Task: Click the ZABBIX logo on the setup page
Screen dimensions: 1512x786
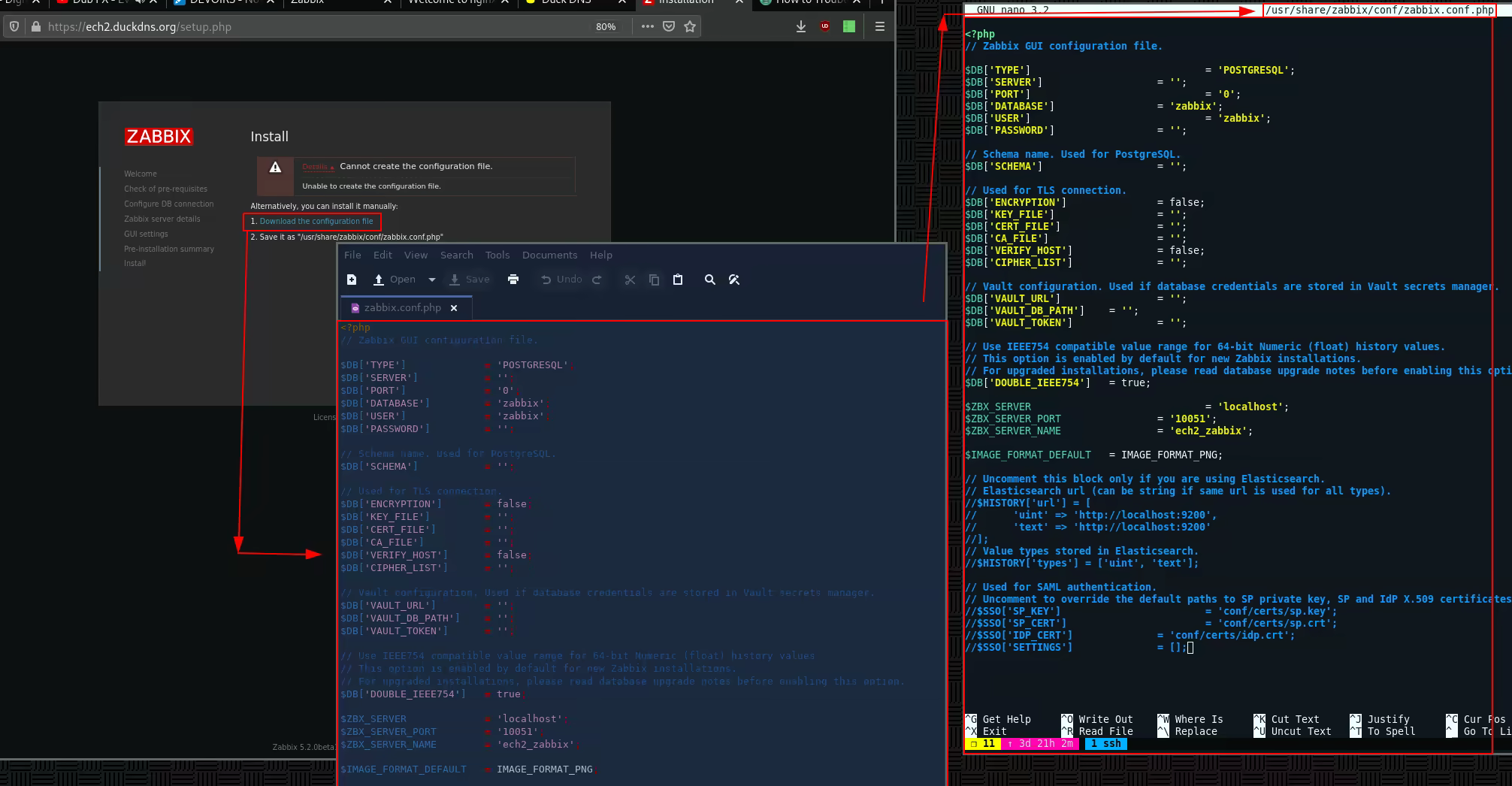Action: (x=159, y=136)
